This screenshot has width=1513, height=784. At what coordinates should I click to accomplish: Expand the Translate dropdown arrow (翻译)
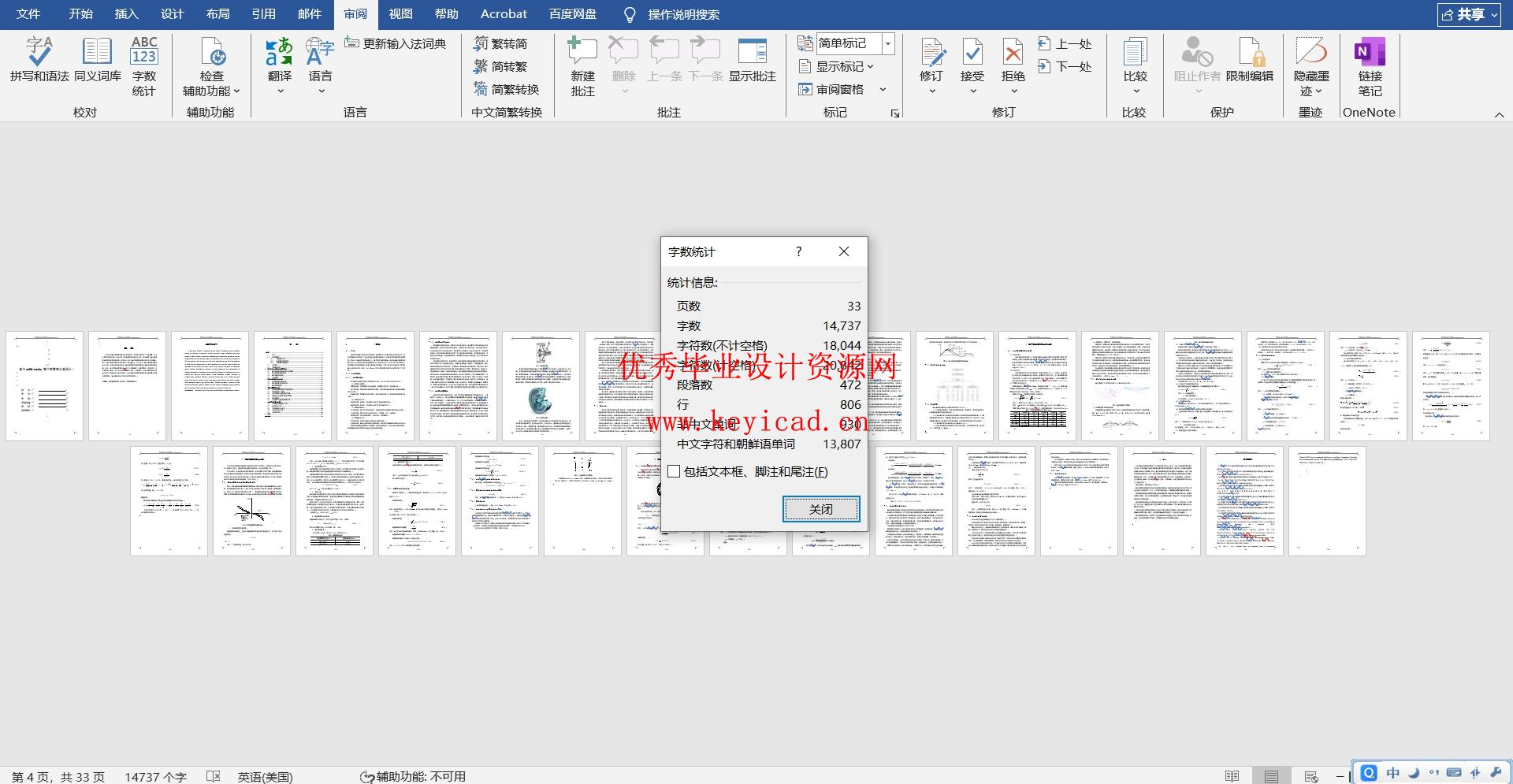[x=280, y=91]
